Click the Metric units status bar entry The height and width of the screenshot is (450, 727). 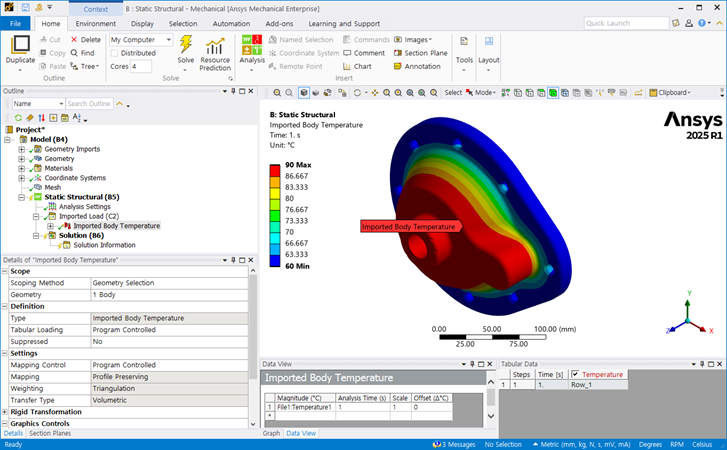[582, 444]
